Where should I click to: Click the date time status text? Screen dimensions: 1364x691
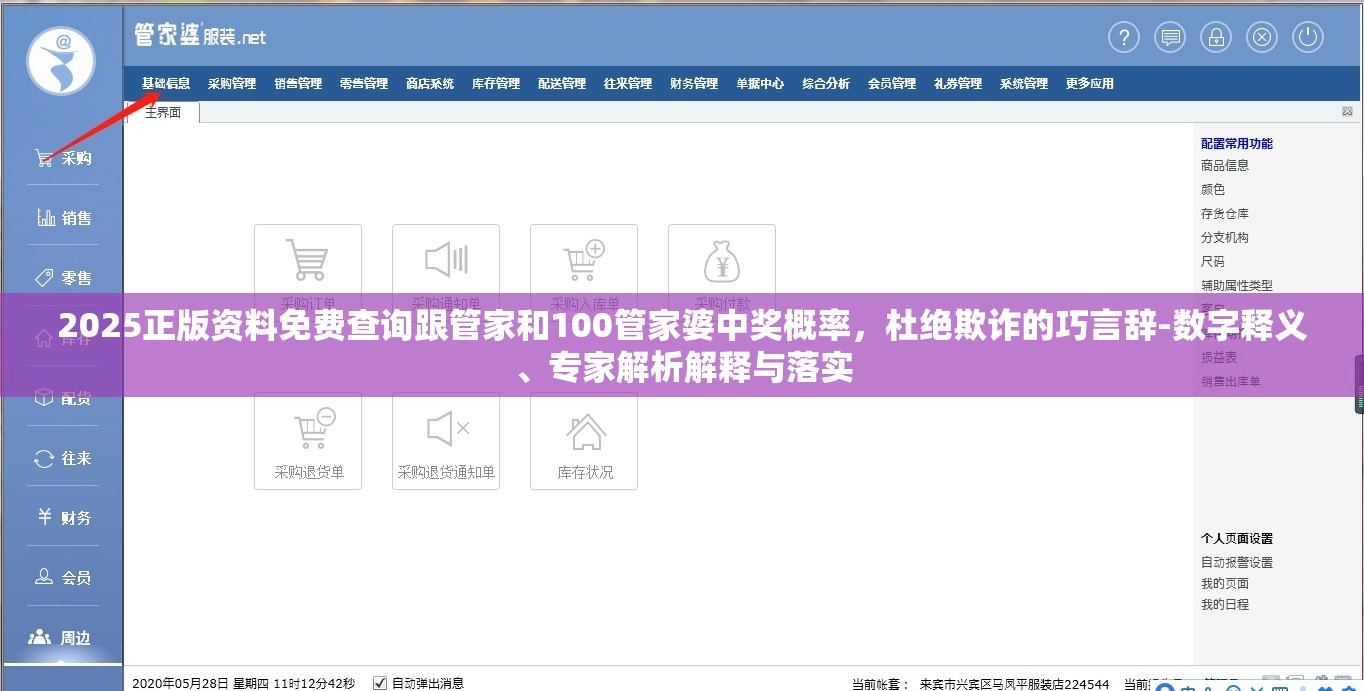(244, 684)
